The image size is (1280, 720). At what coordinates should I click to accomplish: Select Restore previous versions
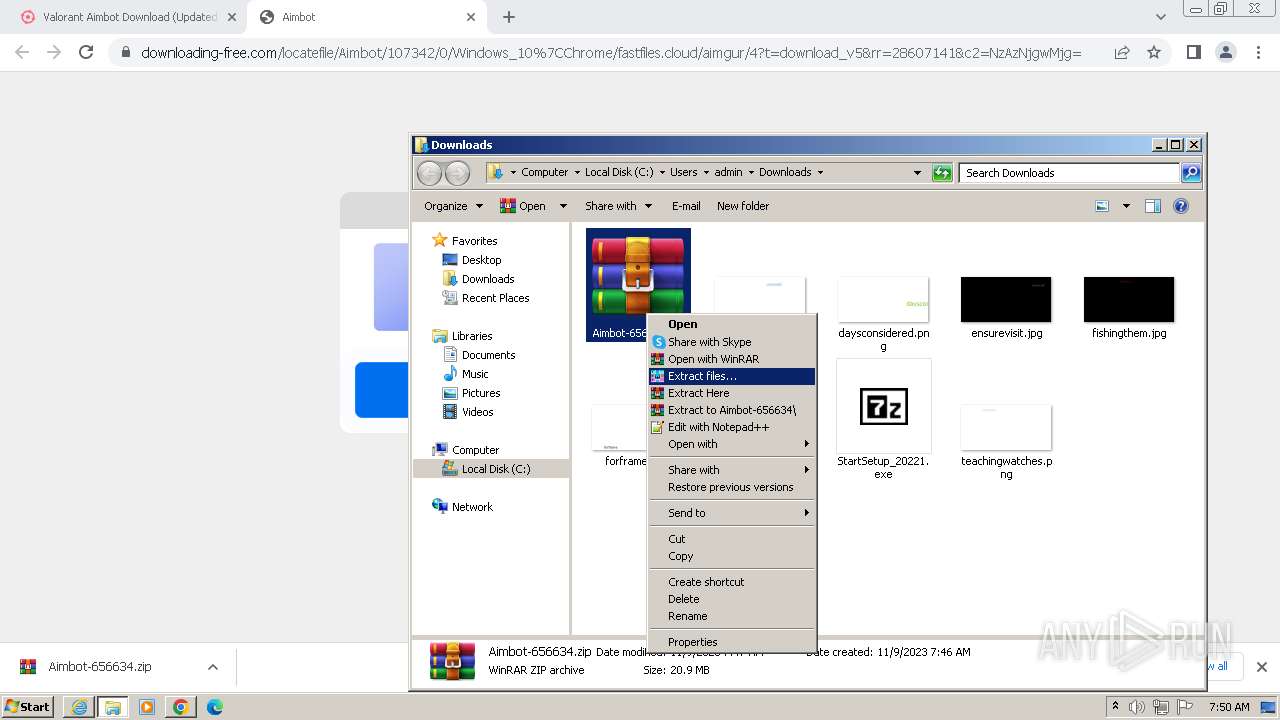coord(732,487)
